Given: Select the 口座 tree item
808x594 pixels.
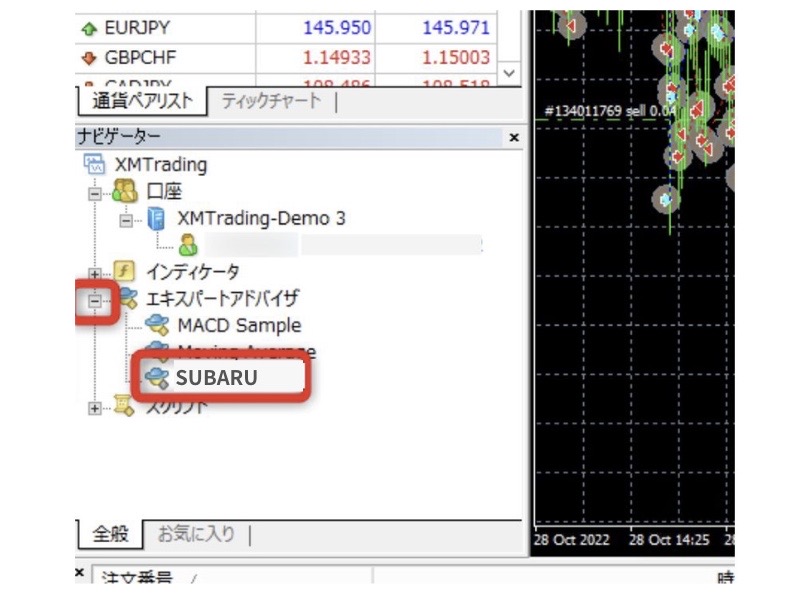Looking at the screenshot, I should pos(164,192).
